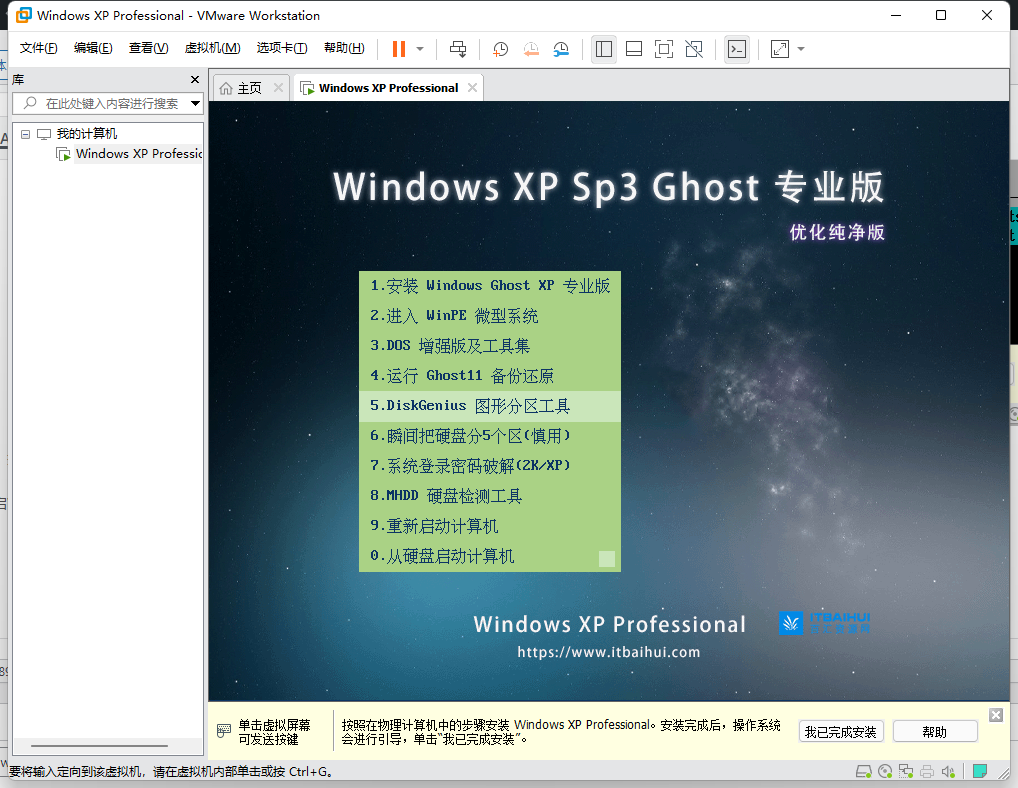Click the 我已完成安装 button
The height and width of the screenshot is (788, 1018).
[841, 732]
